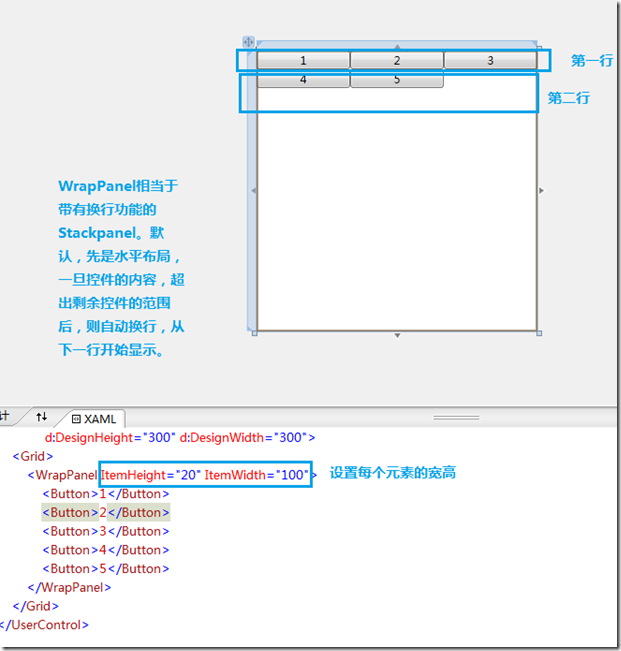Click the swap panes arrows icon
Viewport: 621px width, 651px height.
point(42,417)
